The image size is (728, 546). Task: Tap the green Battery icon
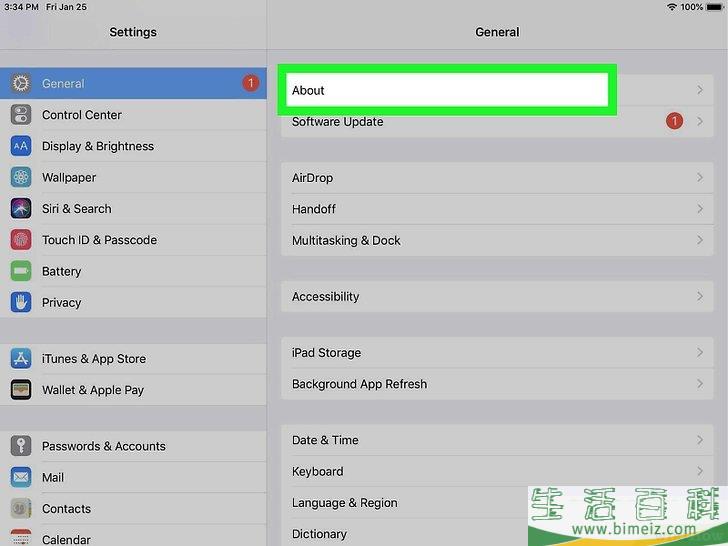click(x=21, y=271)
